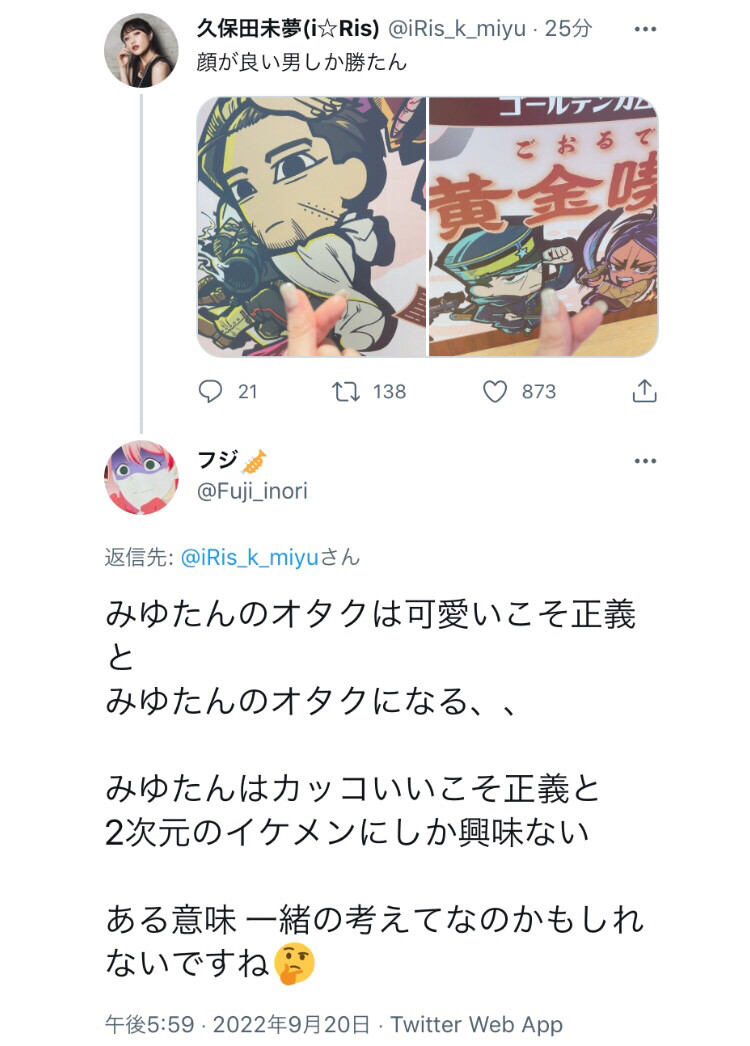This screenshot has width=750, height=1046.
Task: Click the Twitter Web App source label
Action: pyautogui.click(x=476, y=1024)
